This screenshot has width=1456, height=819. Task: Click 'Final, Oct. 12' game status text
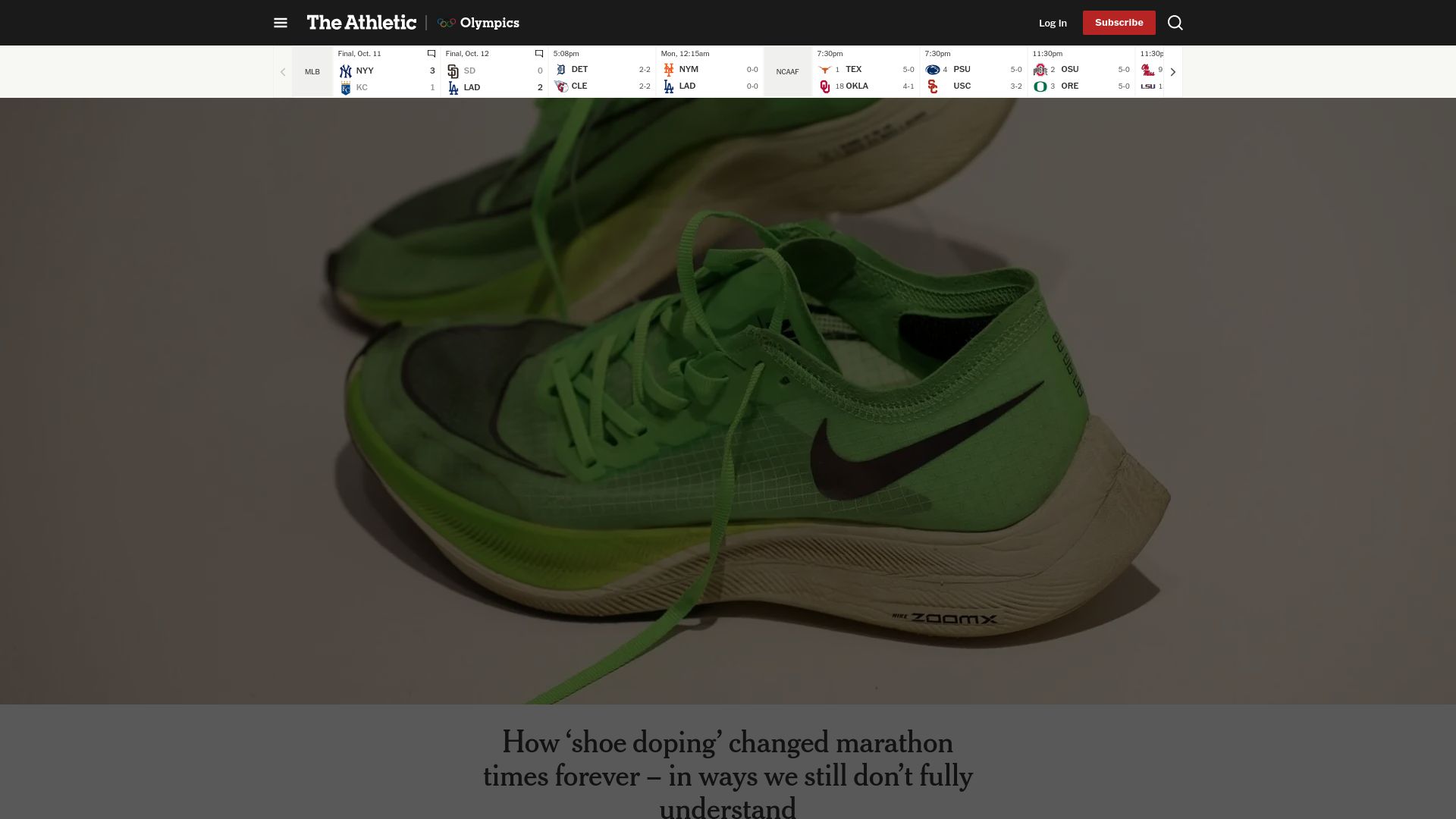point(467,54)
